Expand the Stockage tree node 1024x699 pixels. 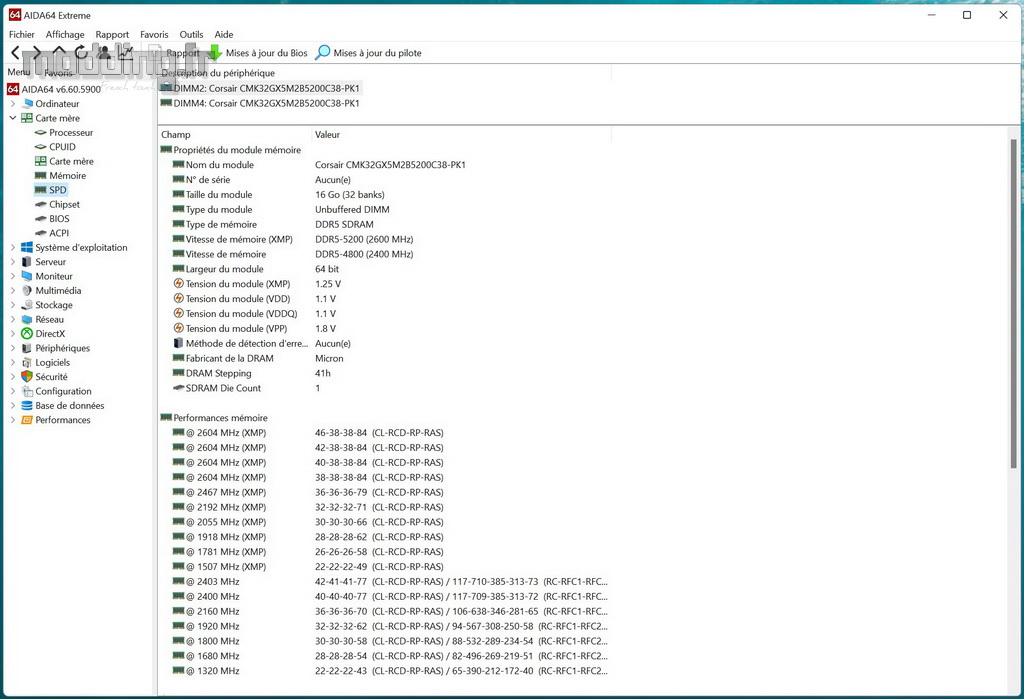[x=12, y=304]
